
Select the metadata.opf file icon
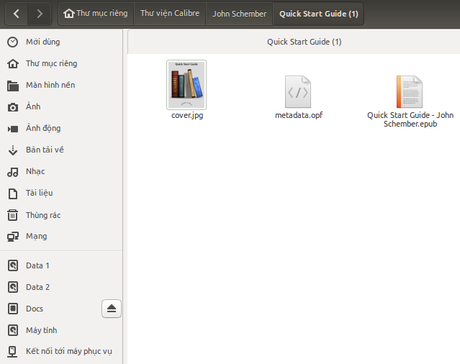298,92
